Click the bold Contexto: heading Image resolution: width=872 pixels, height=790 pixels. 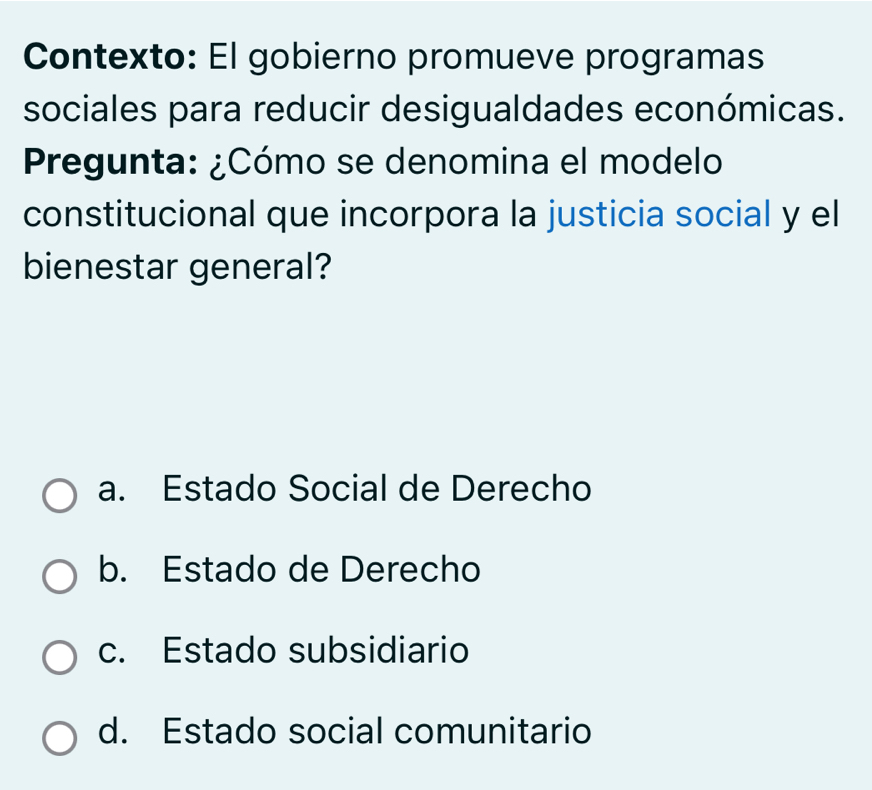(110, 57)
